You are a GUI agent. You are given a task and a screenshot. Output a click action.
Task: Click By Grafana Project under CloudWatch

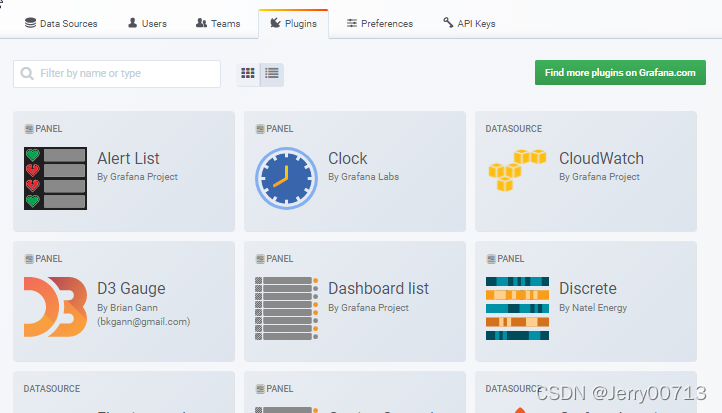[x=600, y=177]
